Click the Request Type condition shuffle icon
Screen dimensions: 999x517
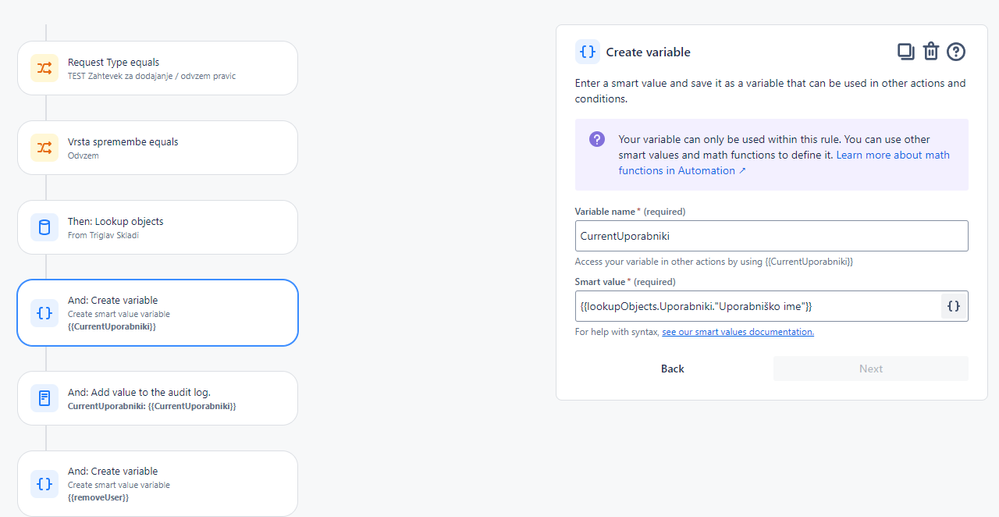pyautogui.click(x=44, y=68)
